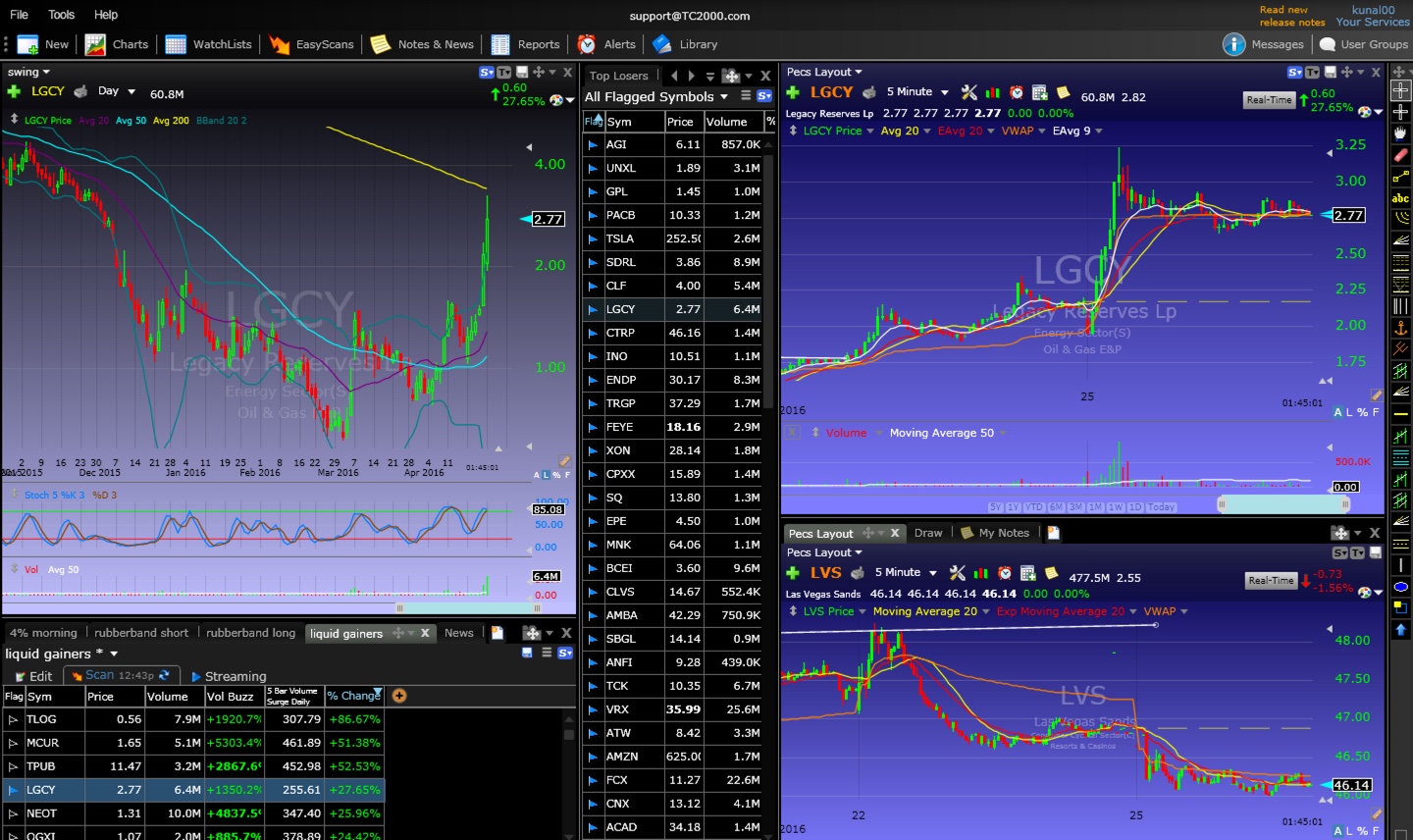Open Avg 20 indicator dropdown on LGCY chart
This screenshot has width=1413, height=840.
(927, 131)
